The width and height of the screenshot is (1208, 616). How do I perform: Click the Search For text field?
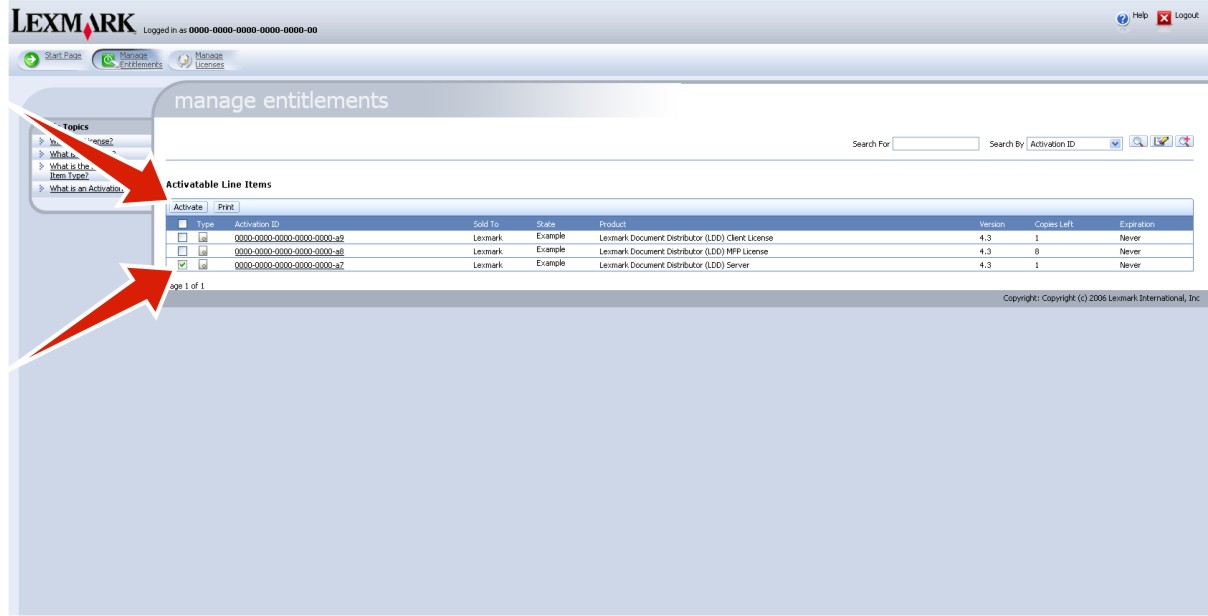click(x=935, y=144)
